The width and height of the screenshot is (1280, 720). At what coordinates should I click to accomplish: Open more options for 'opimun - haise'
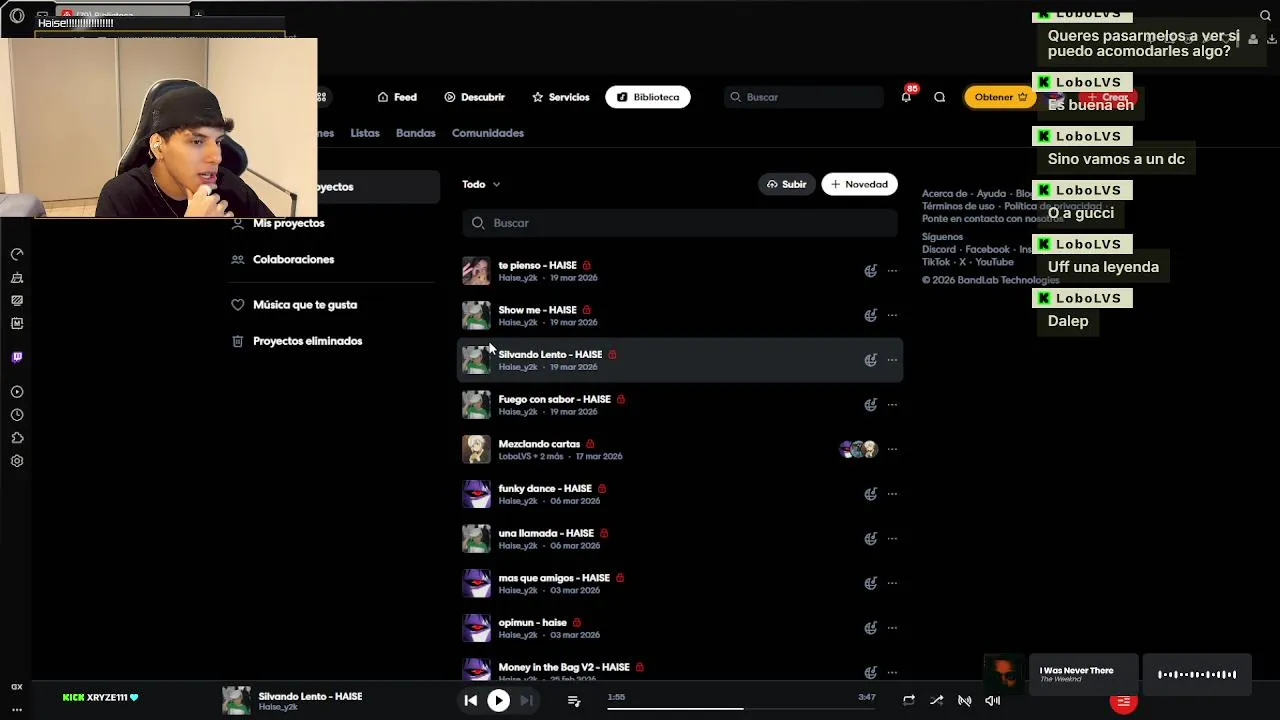[x=892, y=628]
